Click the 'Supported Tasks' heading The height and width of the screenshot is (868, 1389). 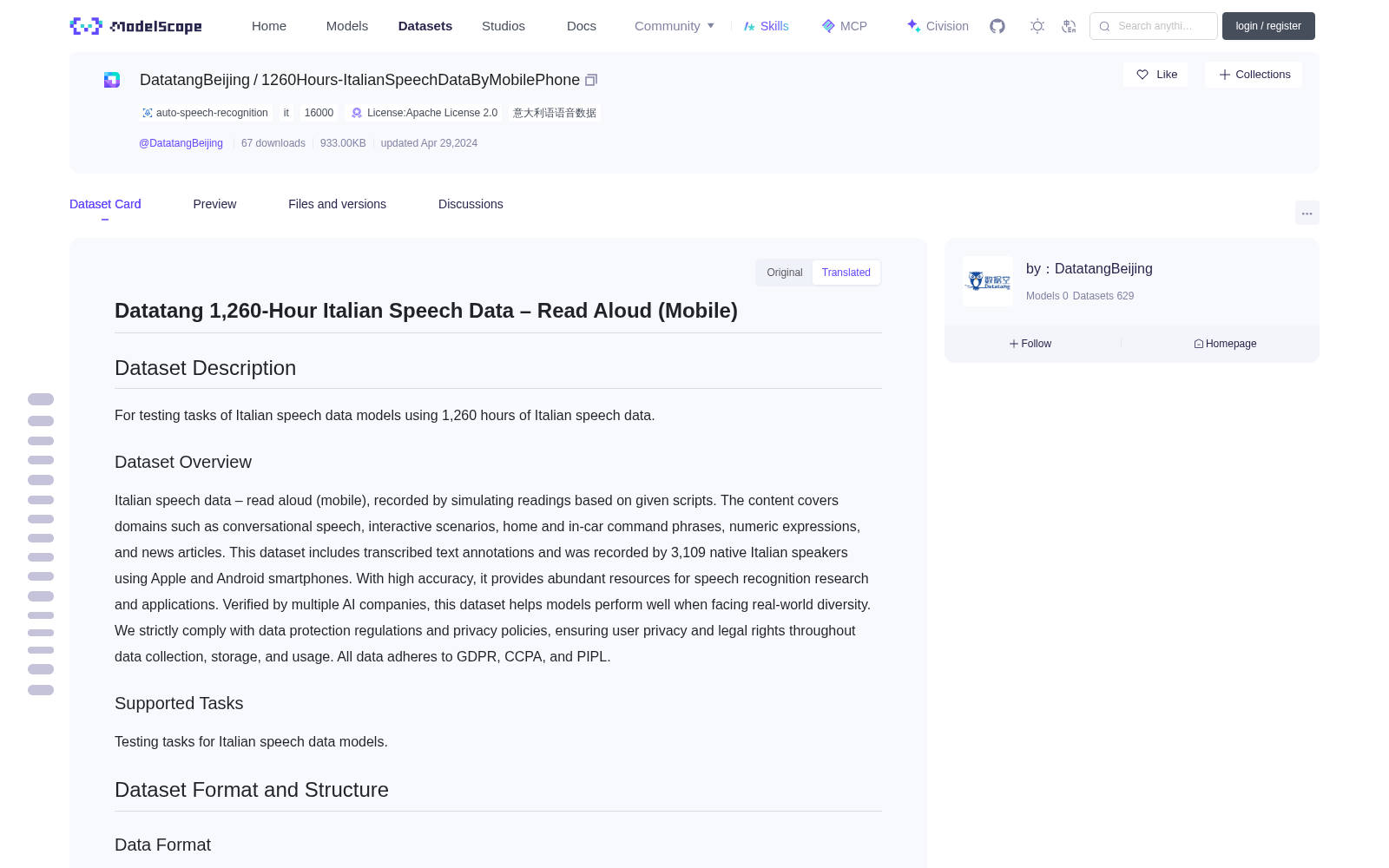[x=179, y=703]
